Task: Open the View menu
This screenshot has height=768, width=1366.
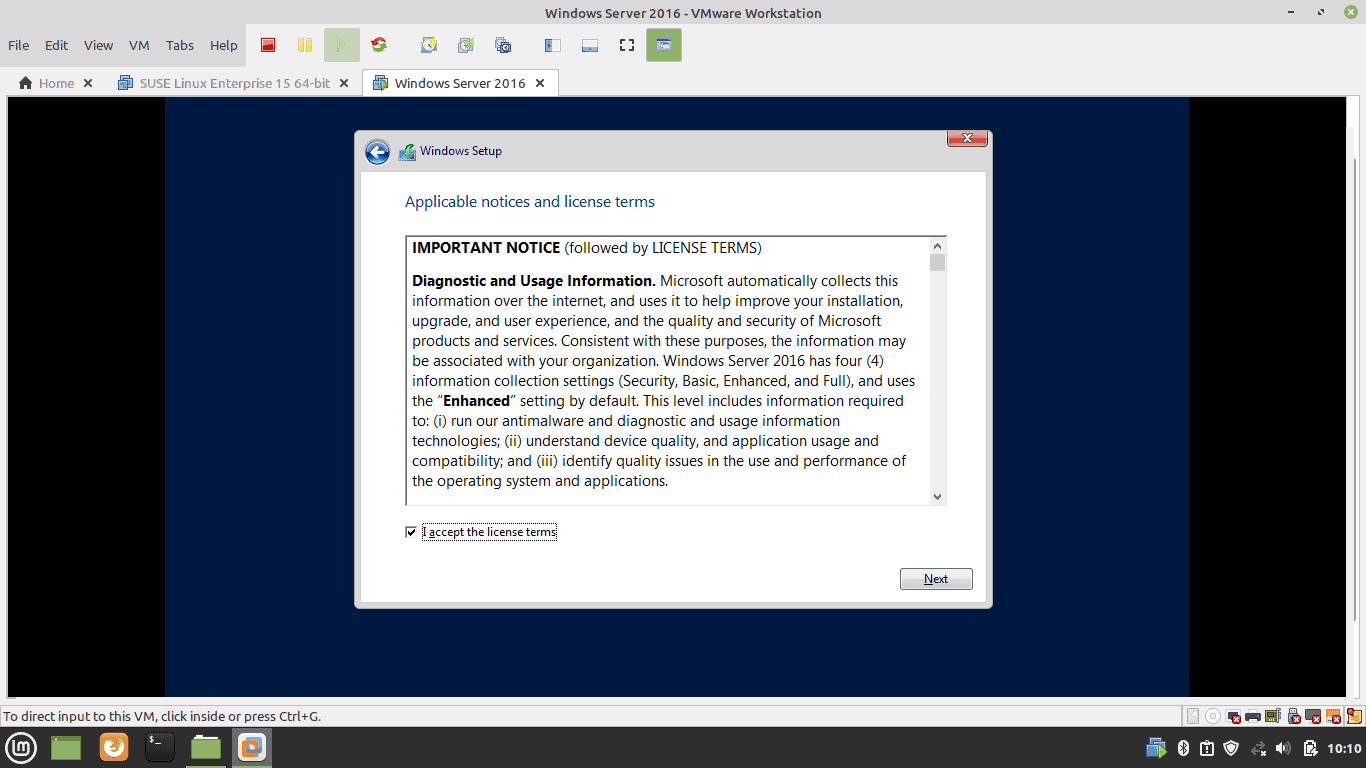Action: pos(98,45)
